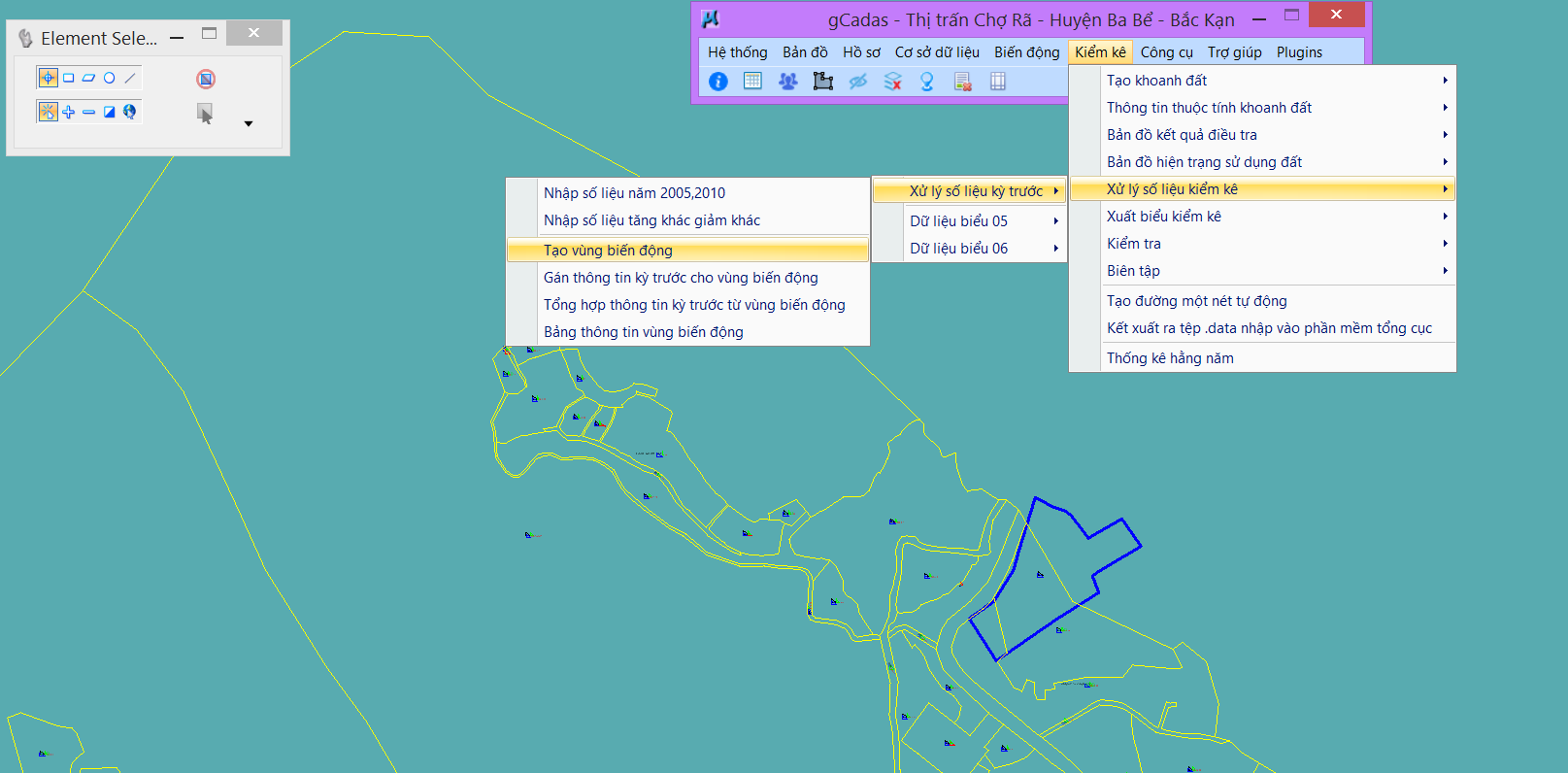Select the Circle selection method icon
Viewport: 1568px width, 773px height.
pos(110,78)
